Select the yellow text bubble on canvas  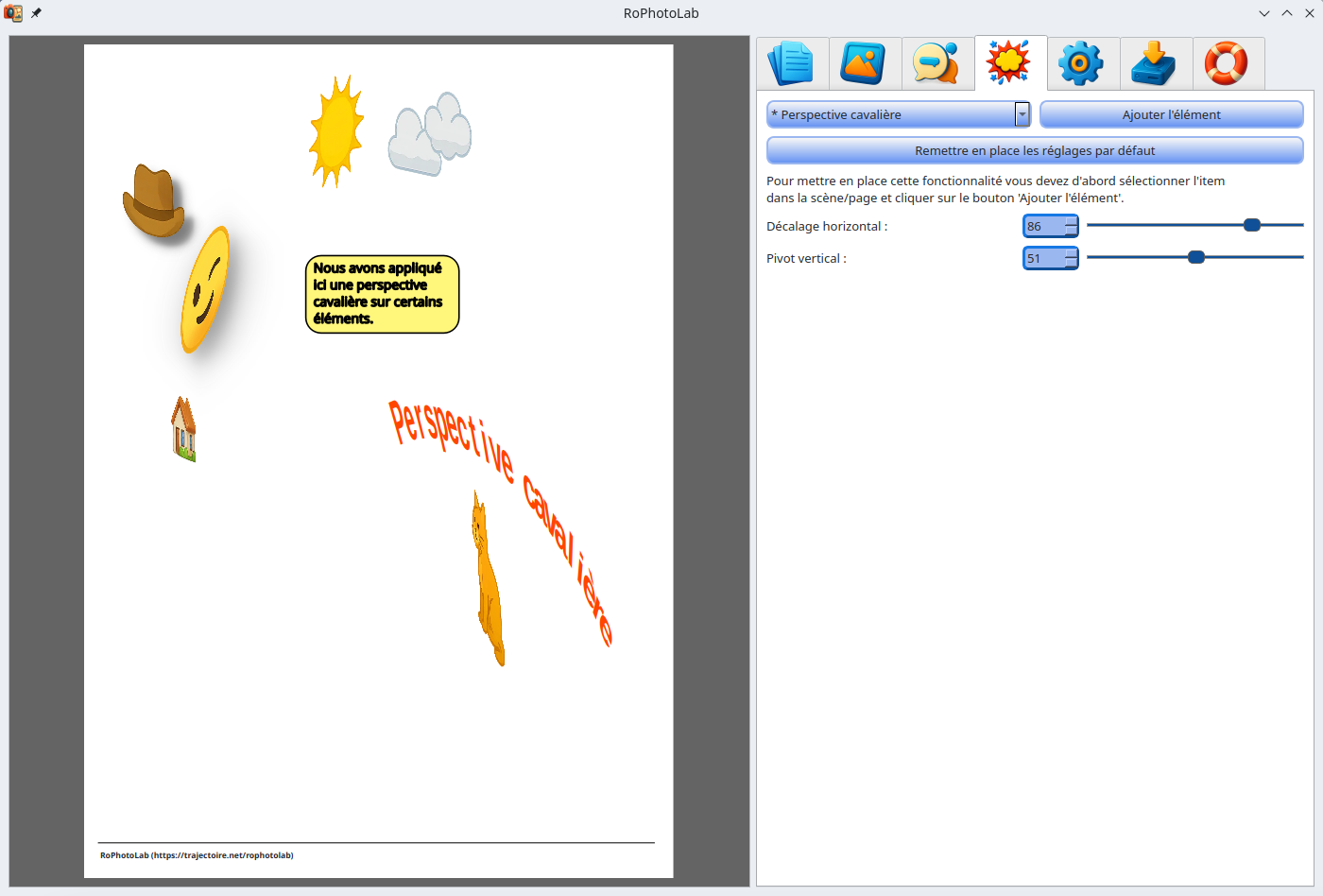pyautogui.click(x=382, y=294)
